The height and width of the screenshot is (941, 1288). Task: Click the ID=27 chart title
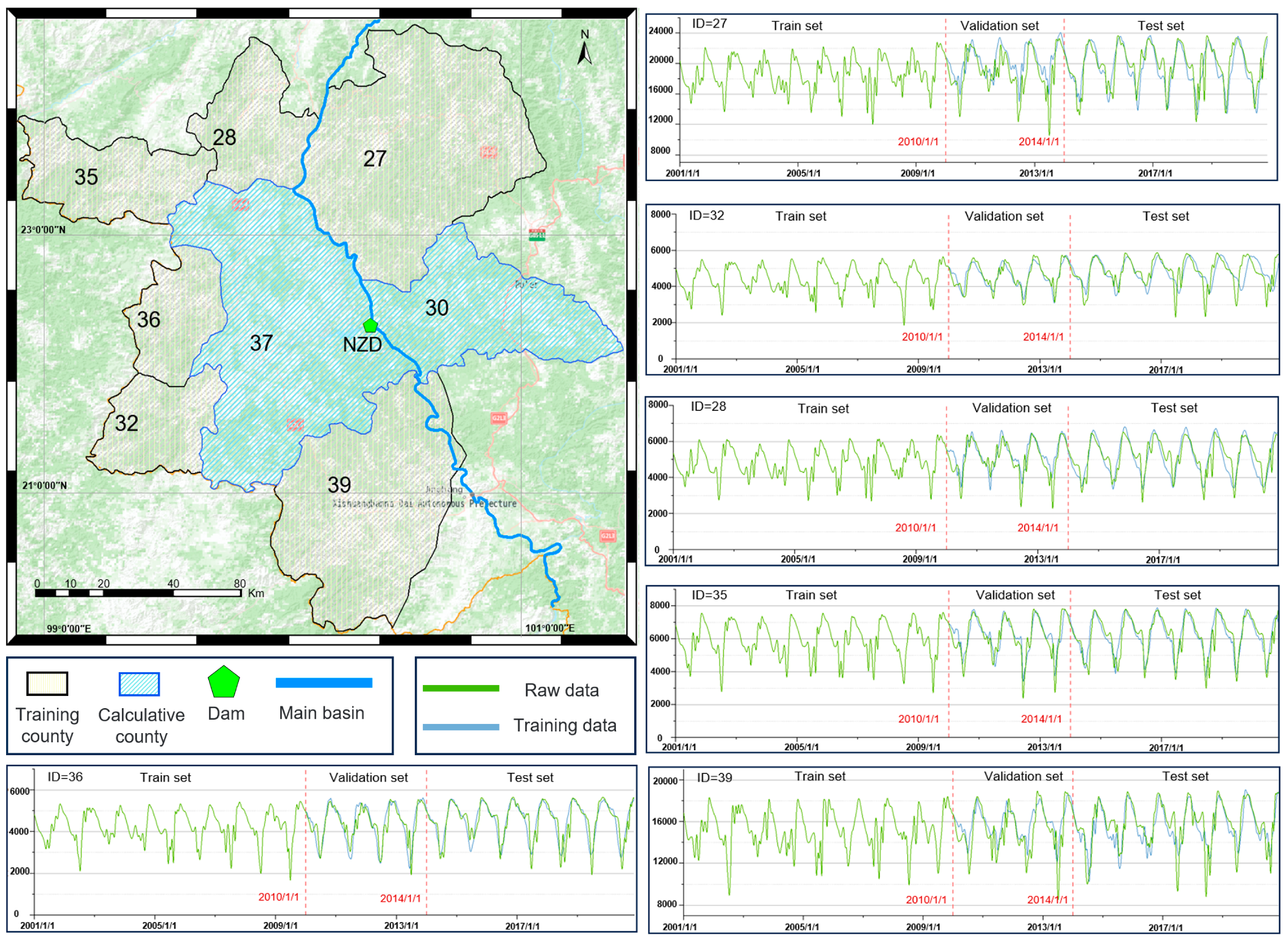pos(709,23)
